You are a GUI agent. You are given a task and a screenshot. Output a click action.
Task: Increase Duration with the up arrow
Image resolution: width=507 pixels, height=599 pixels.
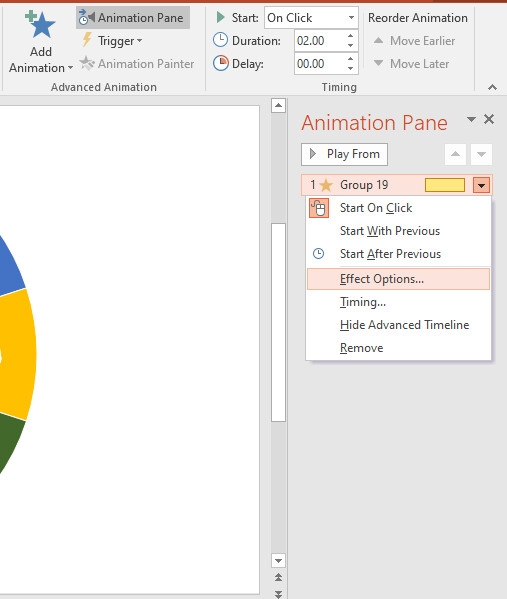tap(351, 36)
